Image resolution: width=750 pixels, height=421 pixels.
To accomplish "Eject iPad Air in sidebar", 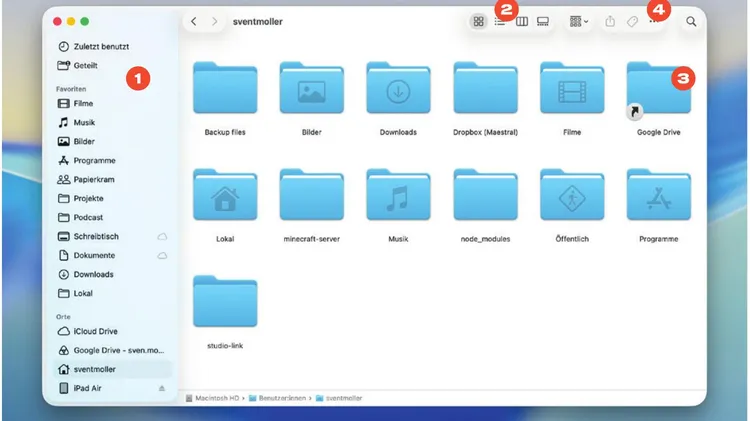I will 162,388.
